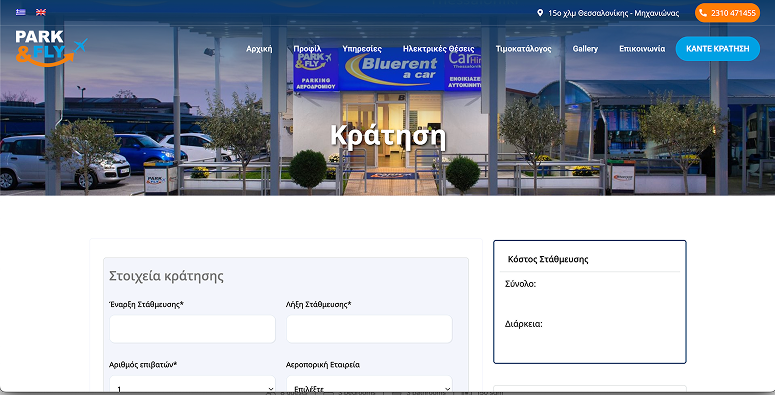The width and height of the screenshot is (775, 395).
Task: Click the address 15ο χλμ Θεσσαλονίκης - Μηχανιώνας
Action: (x=613, y=13)
